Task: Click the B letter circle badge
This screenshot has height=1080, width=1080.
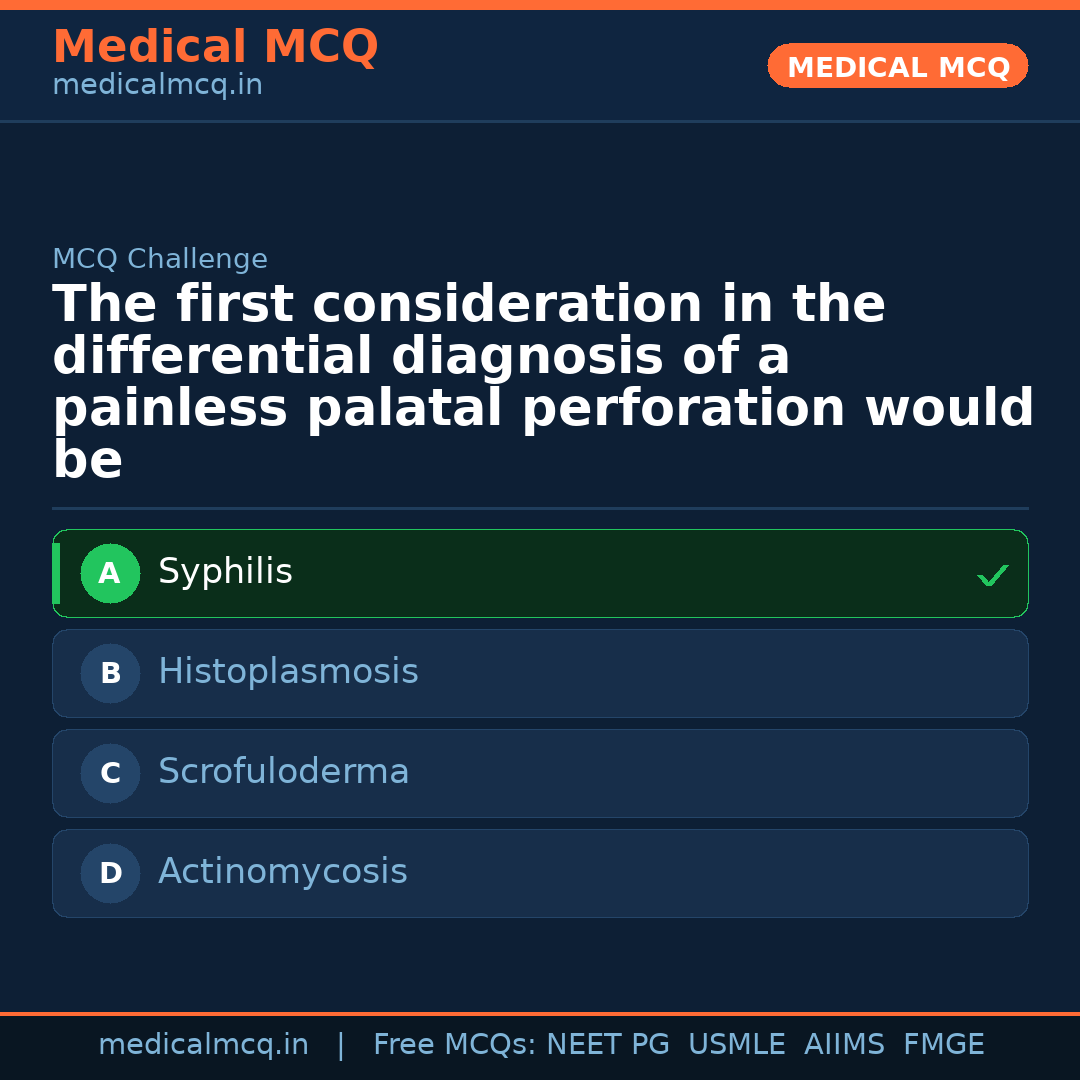Action: [110, 674]
